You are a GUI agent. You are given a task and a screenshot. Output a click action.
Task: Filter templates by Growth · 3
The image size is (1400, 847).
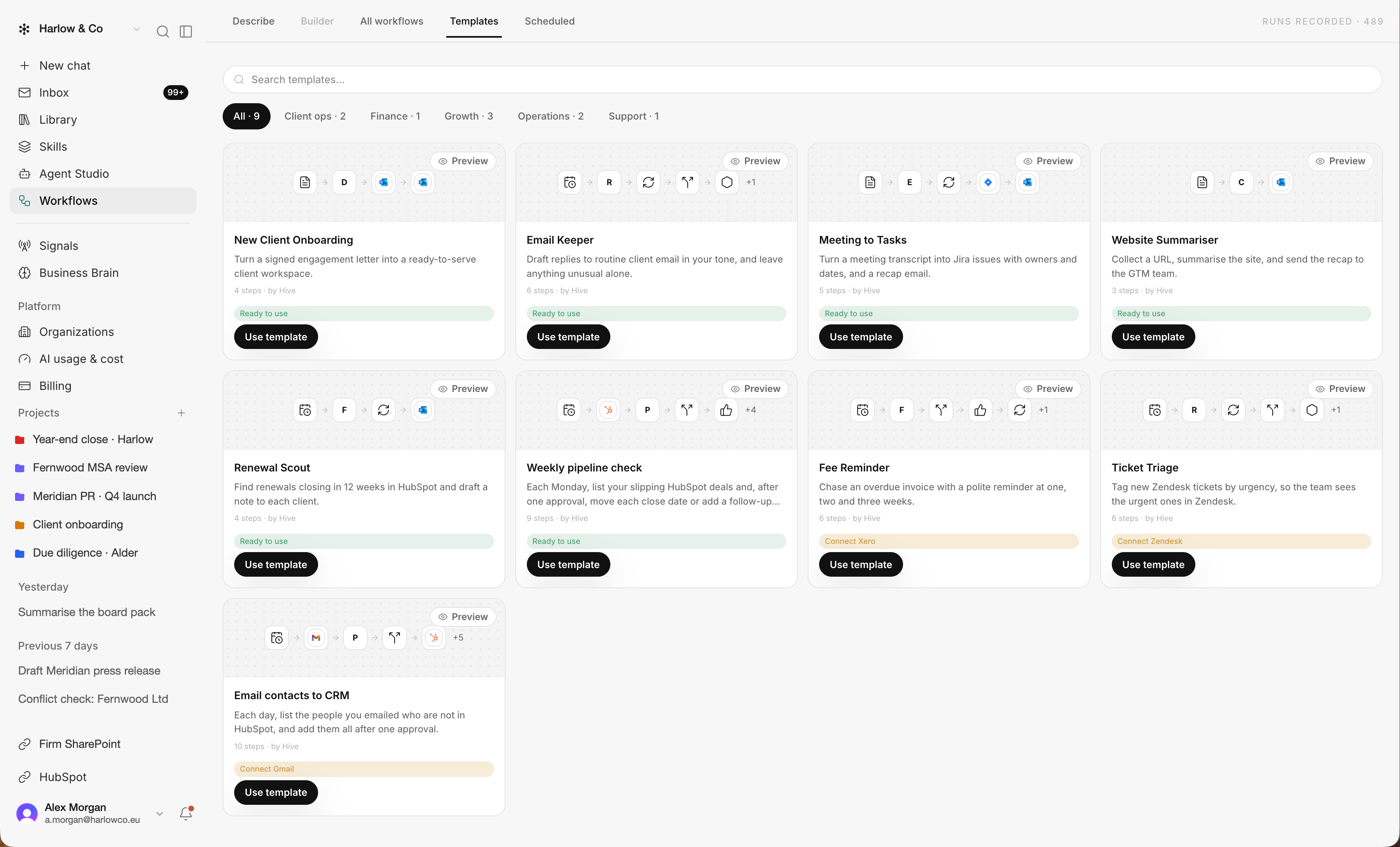pos(469,116)
